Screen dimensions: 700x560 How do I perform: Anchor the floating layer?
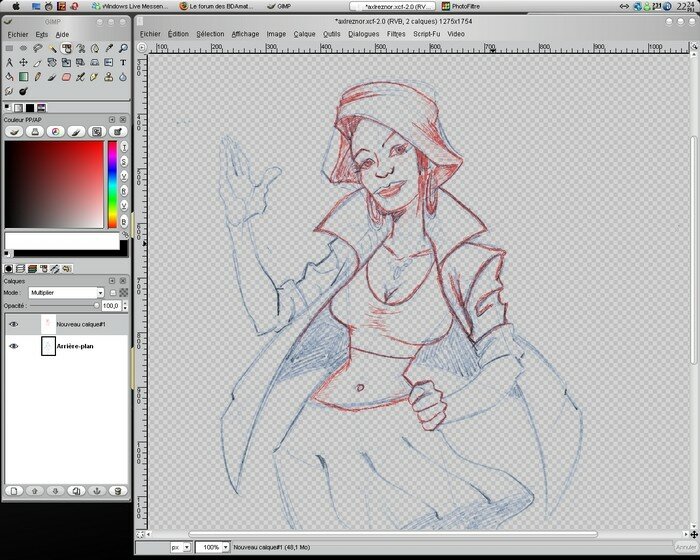pyautogui.click(x=97, y=491)
